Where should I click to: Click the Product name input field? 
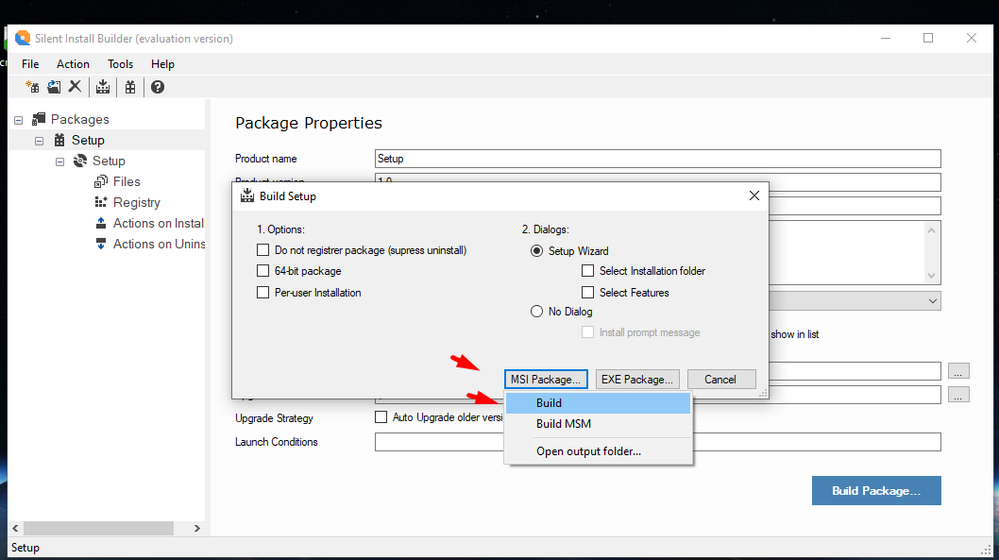pyautogui.click(x=658, y=159)
